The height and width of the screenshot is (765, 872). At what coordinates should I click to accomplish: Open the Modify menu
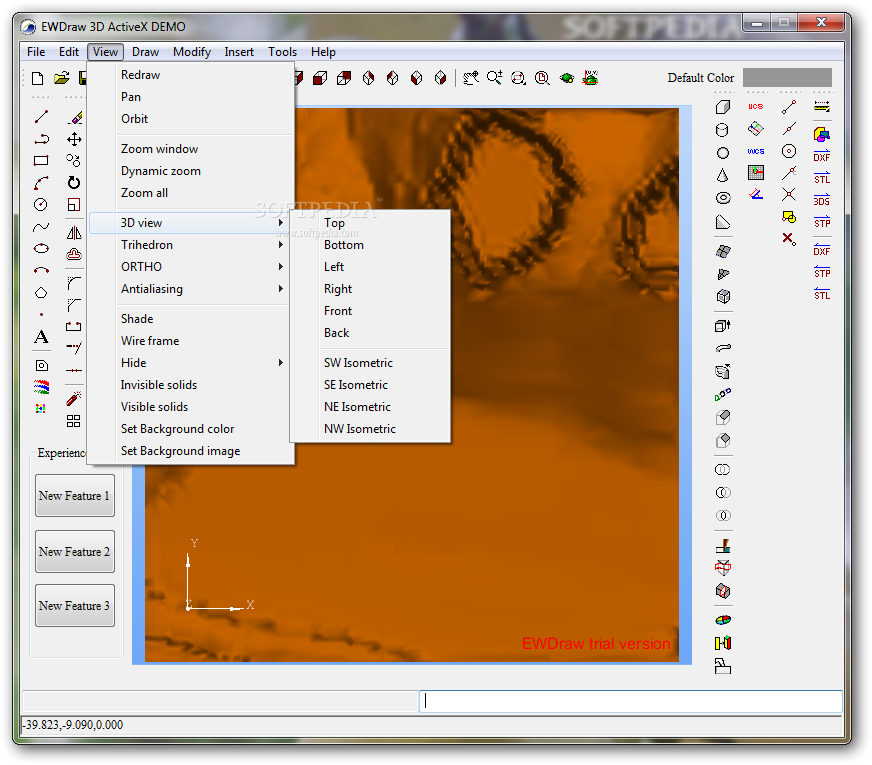[x=192, y=52]
